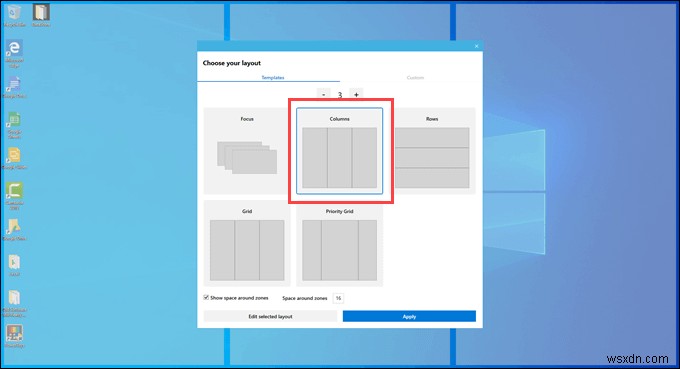Viewport: 680px width, 369px height.
Task: Open the Google Sheets desktop shortcut
Action: click(14, 125)
